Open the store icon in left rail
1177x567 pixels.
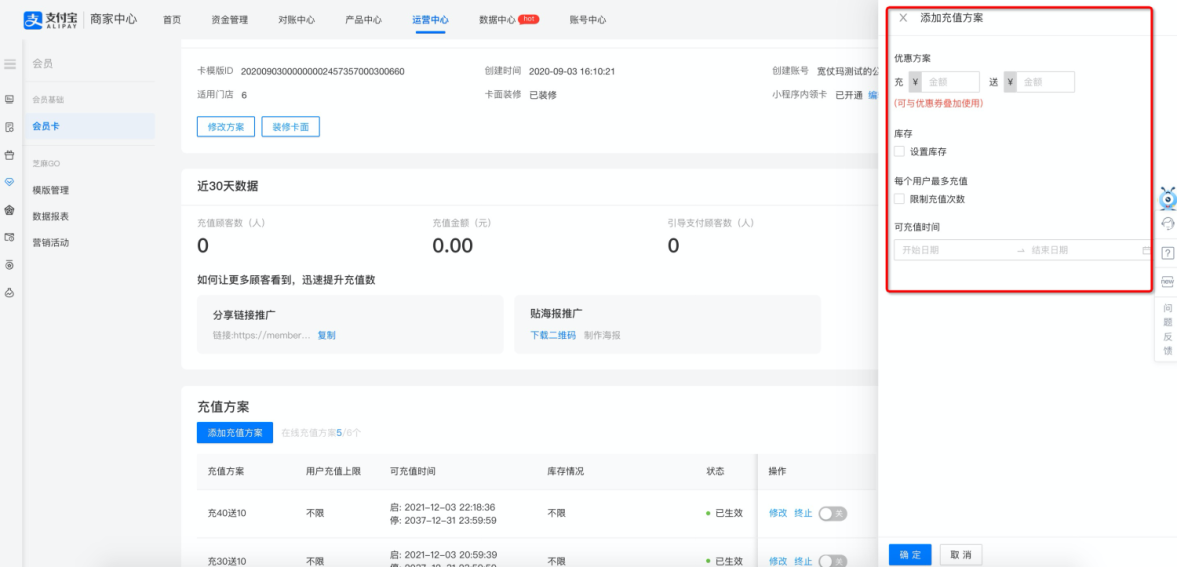point(10,210)
